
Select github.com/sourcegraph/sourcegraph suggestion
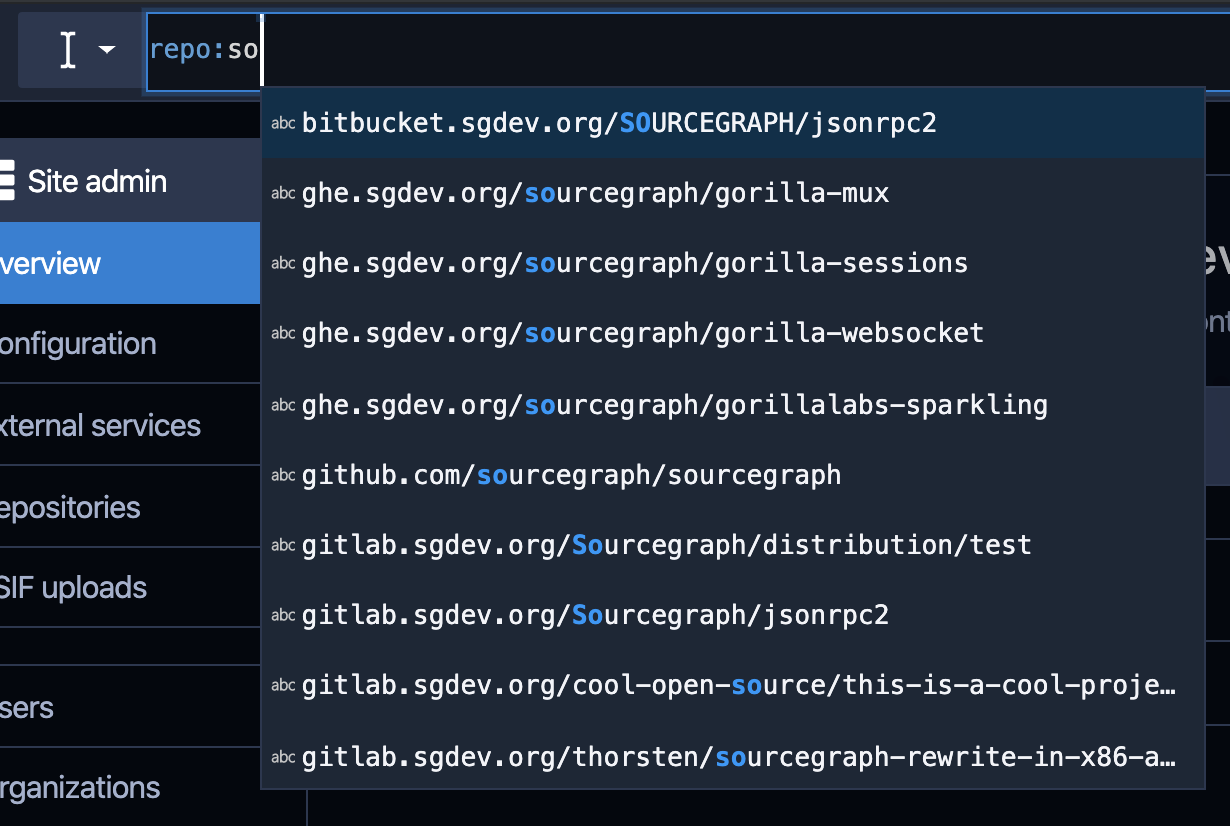click(x=733, y=474)
